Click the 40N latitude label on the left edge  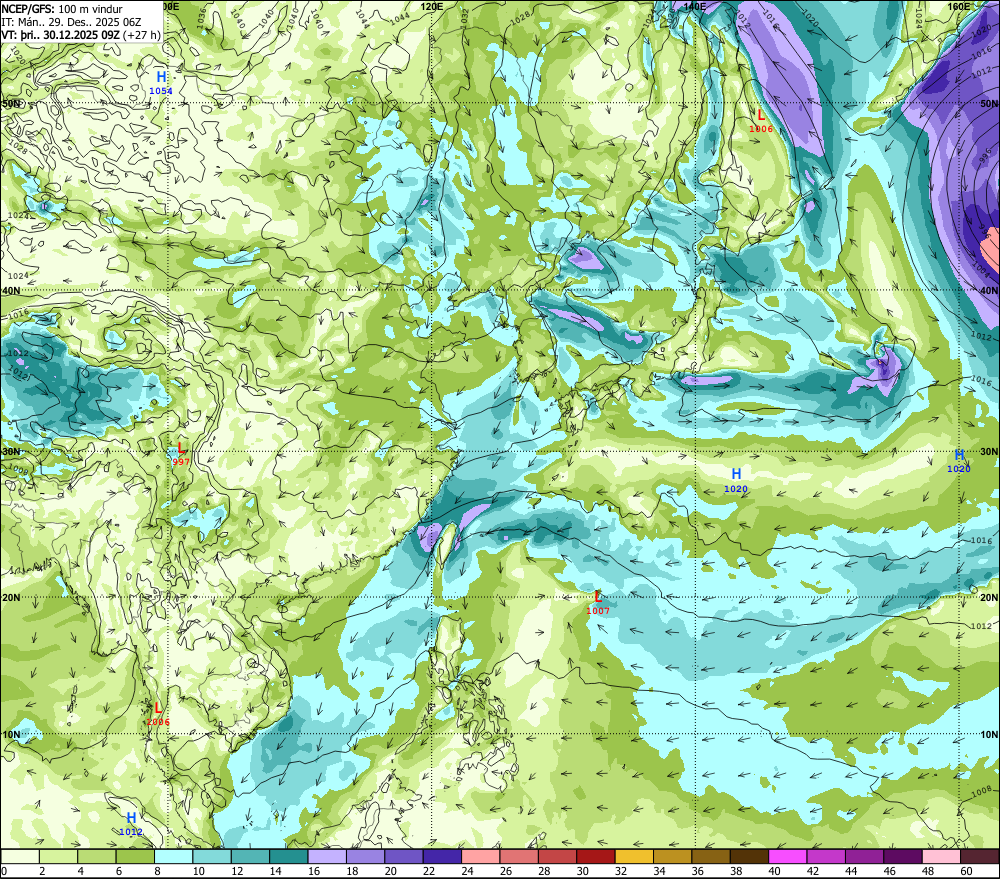(x=10, y=290)
